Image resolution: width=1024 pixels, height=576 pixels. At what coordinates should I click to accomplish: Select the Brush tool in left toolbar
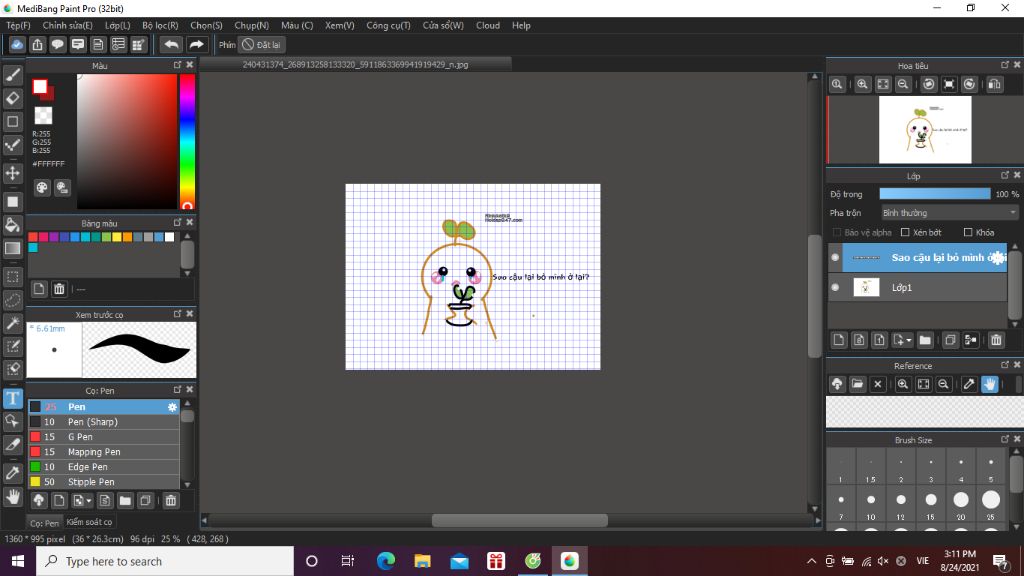pyautogui.click(x=12, y=75)
